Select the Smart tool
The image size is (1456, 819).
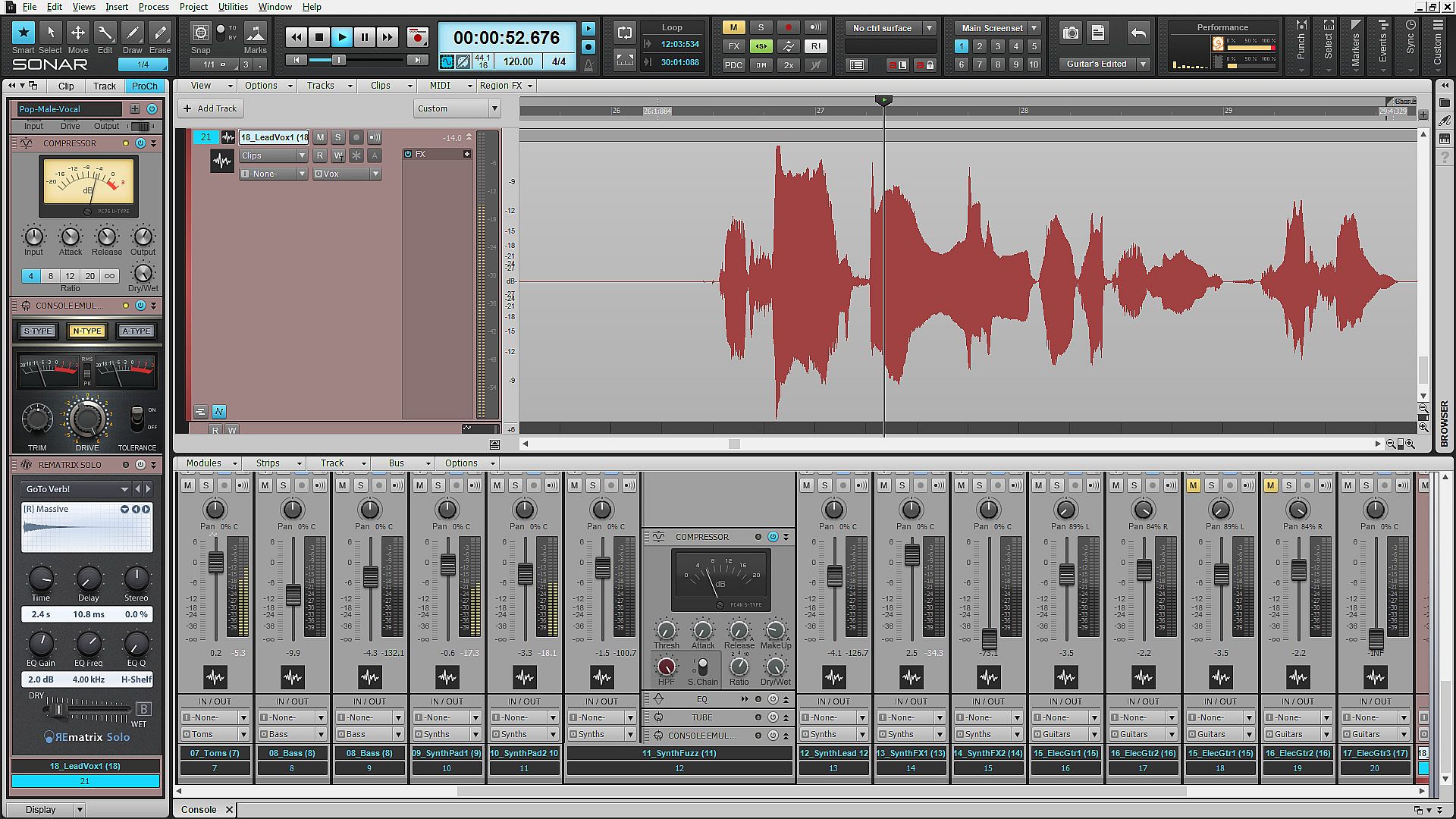[x=23, y=33]
